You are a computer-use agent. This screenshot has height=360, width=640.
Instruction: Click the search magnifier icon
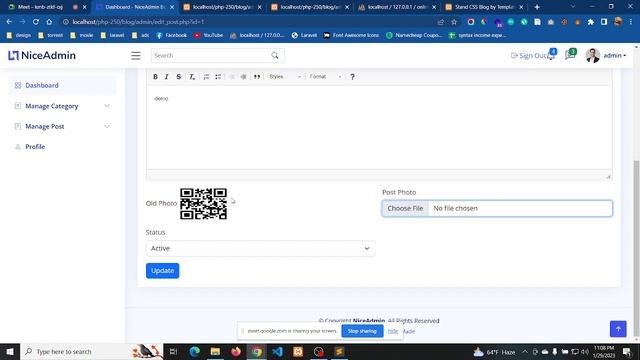tap(275, 56)
